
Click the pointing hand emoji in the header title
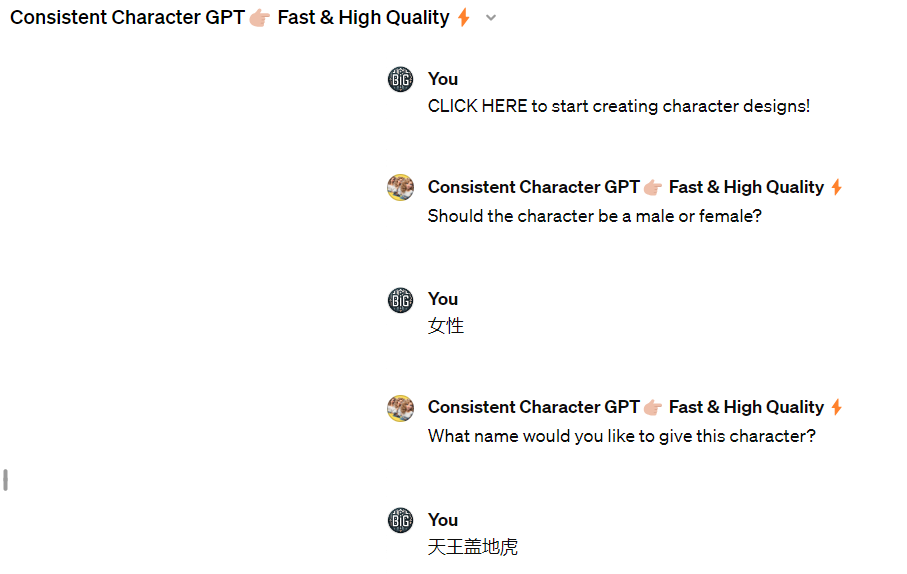click(x=260, y=18)
